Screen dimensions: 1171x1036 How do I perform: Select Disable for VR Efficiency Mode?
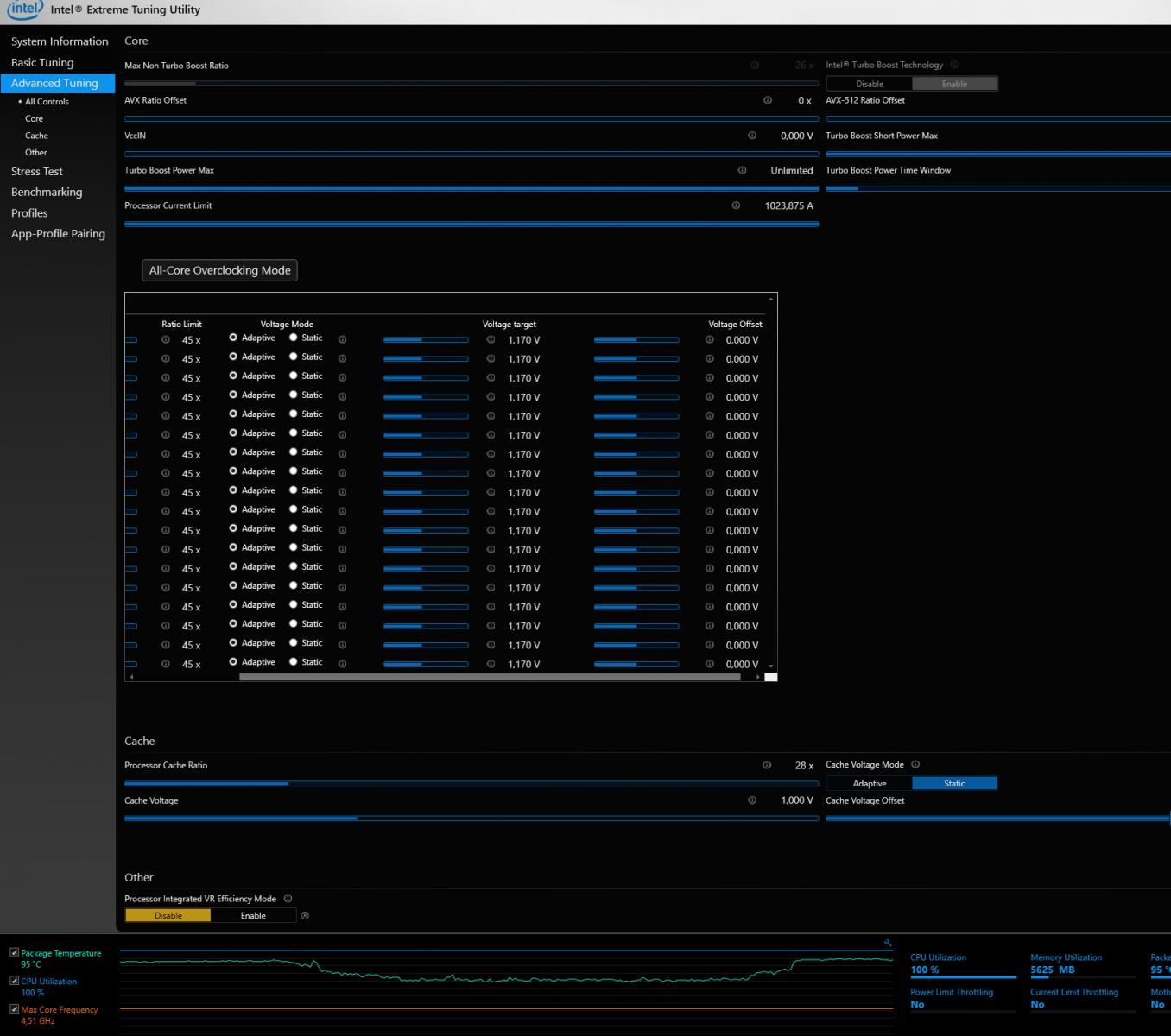(x=168, y=915)
